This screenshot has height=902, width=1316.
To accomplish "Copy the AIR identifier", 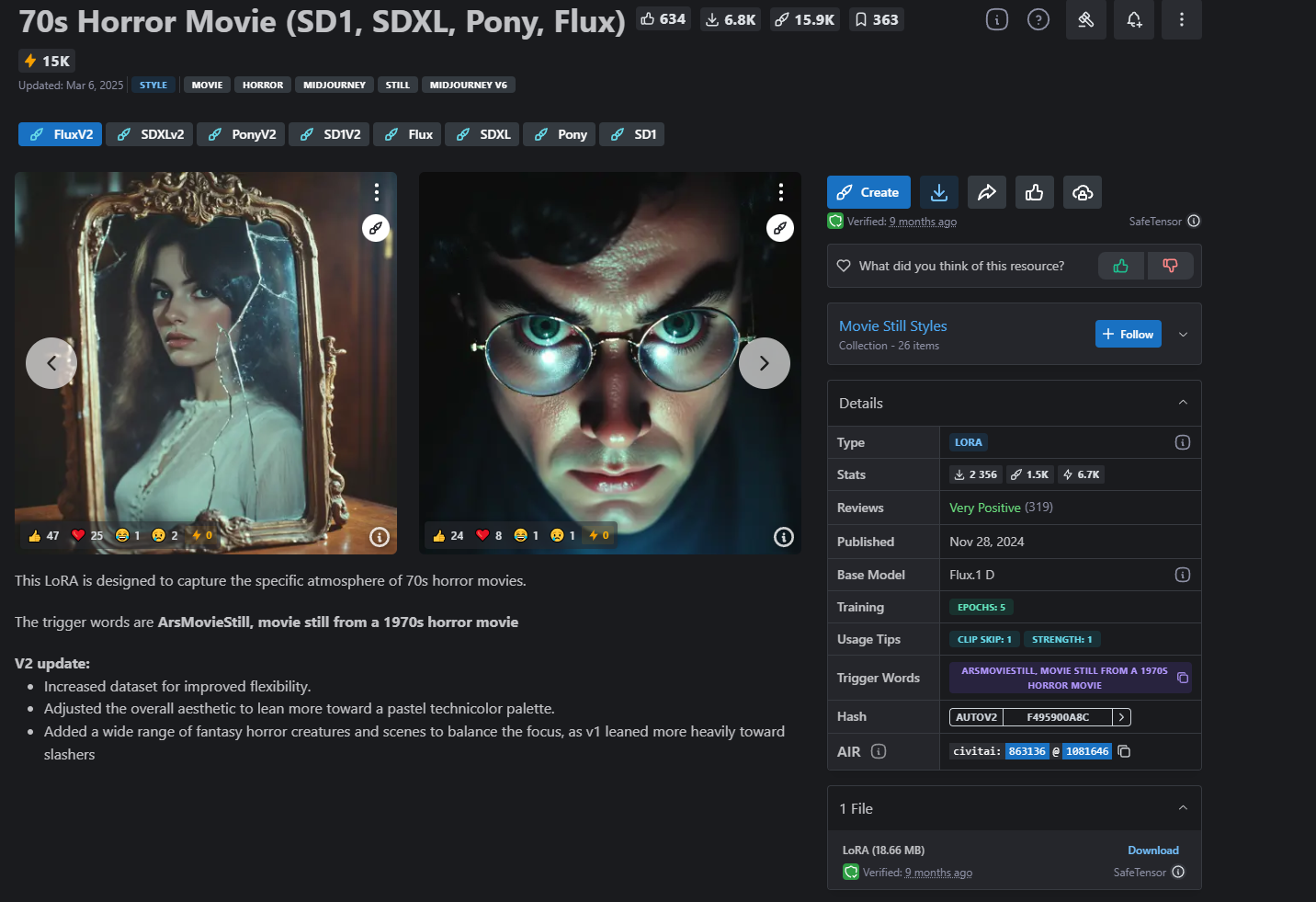I will coord(1124,751).
